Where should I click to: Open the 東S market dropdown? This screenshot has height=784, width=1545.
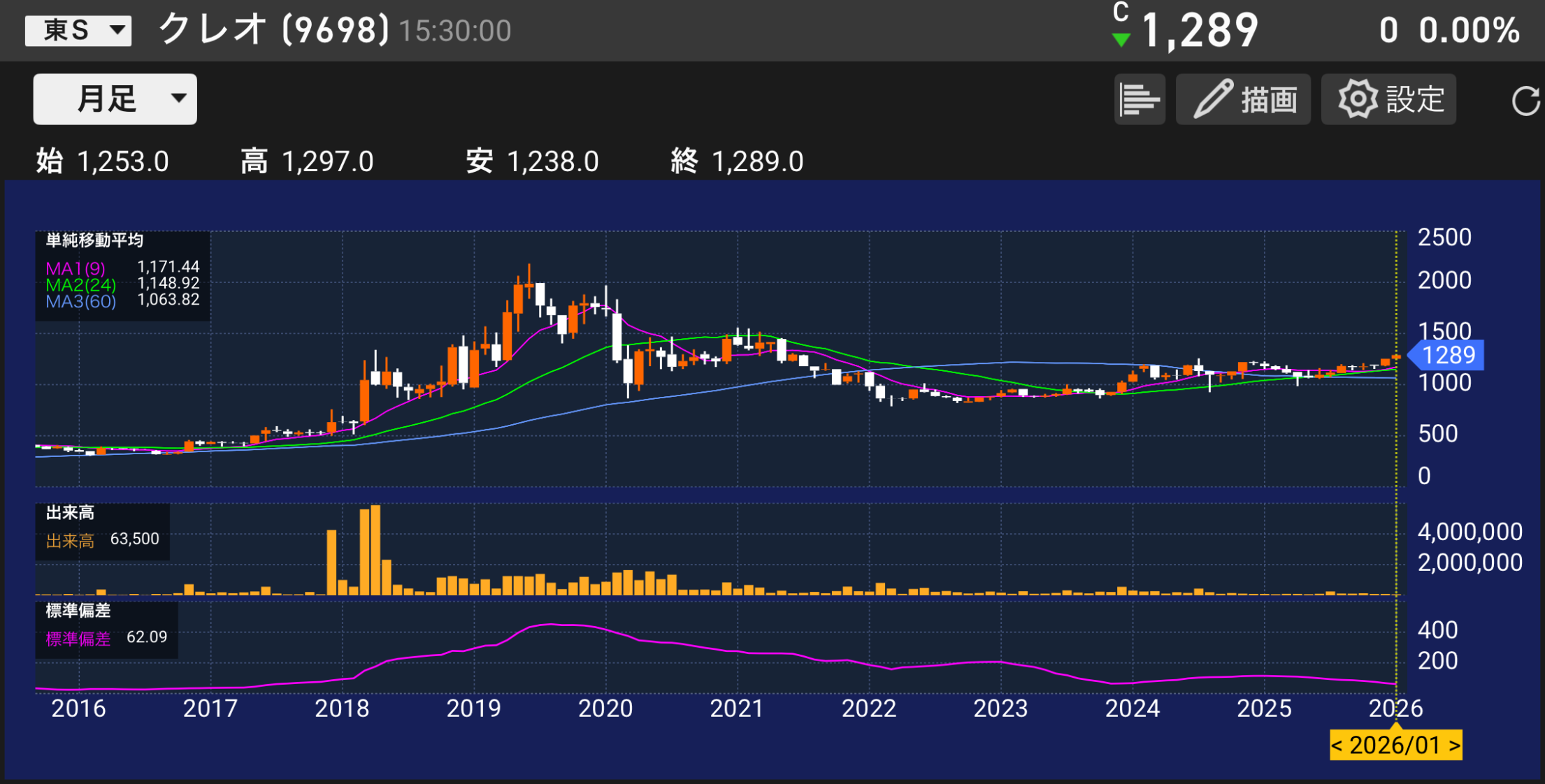click(x=78, y=31)
